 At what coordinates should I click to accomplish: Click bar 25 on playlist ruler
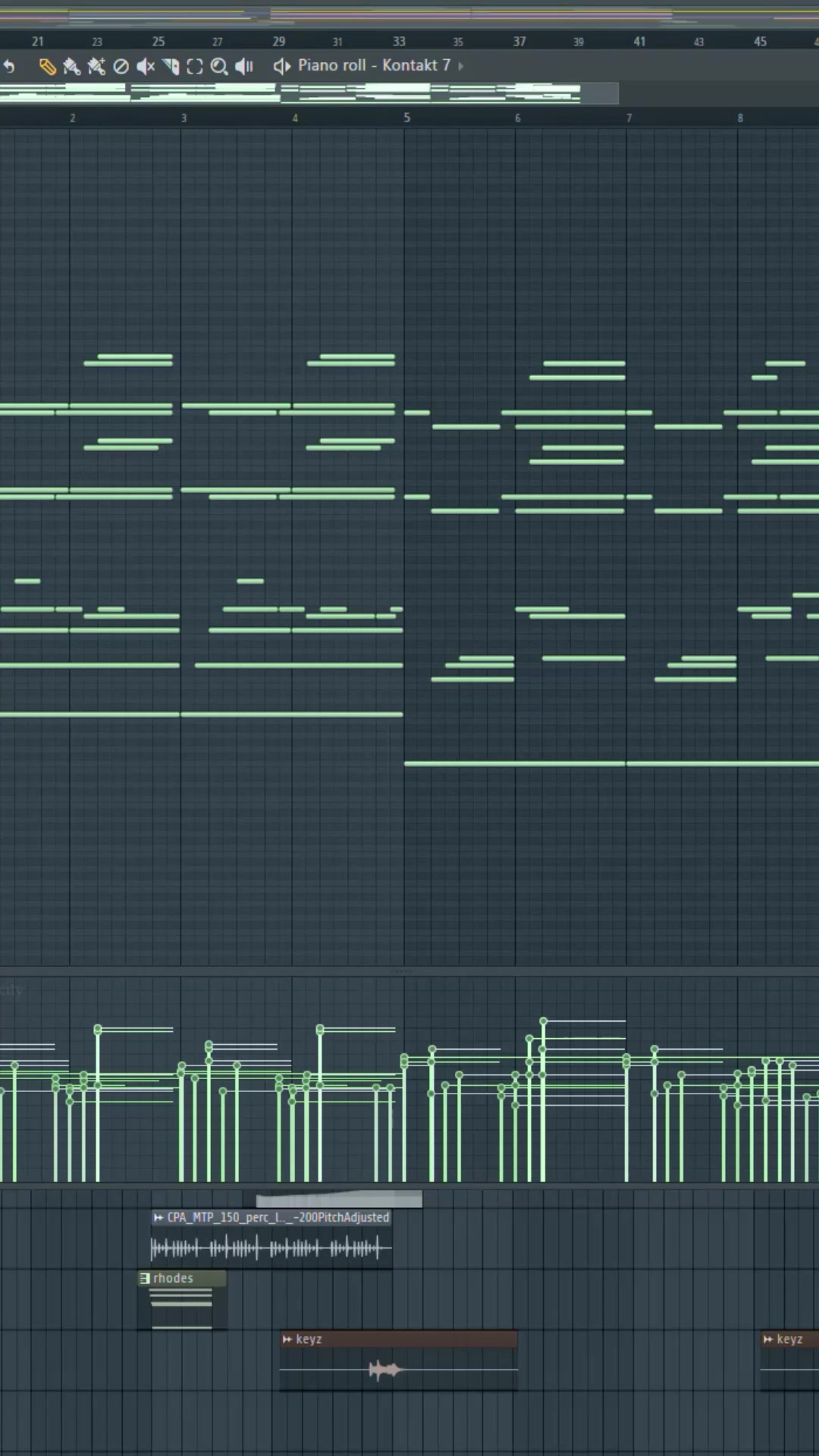point(158,42)
